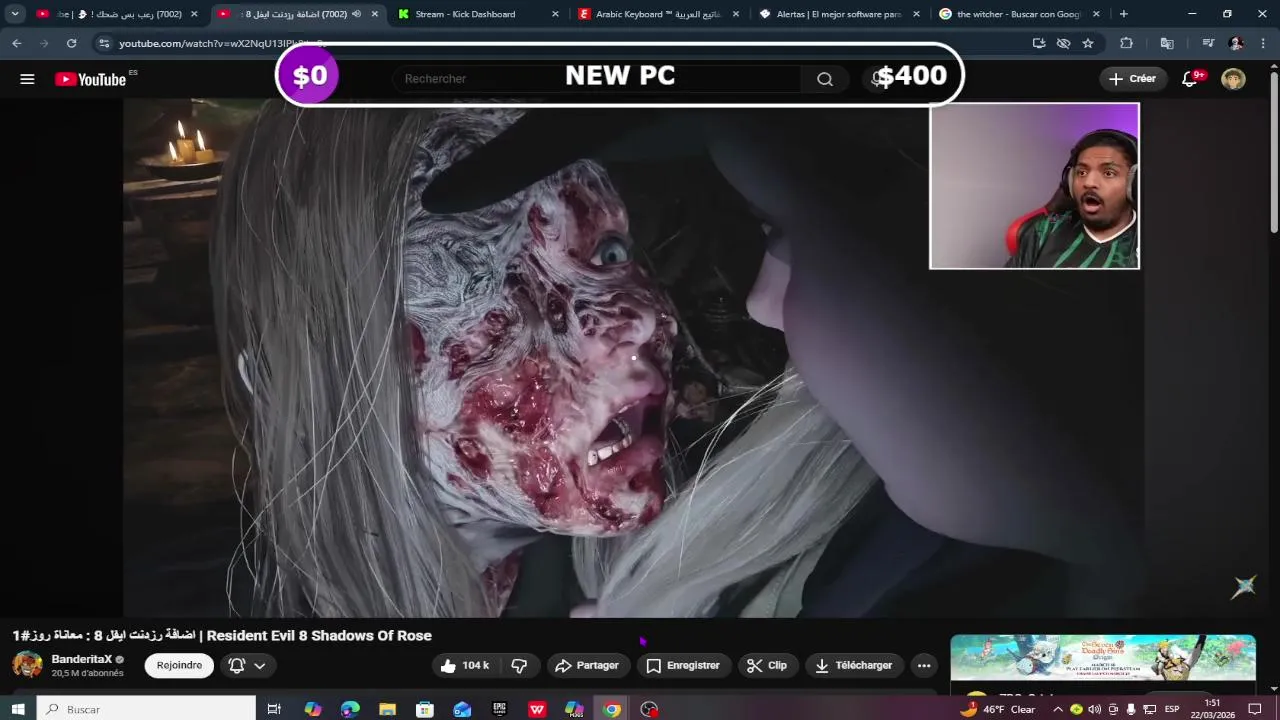The height and width of the screenshot is (720, 1280).
Task: Click the YouTube search magnifier button
Action: pos(825,79)
